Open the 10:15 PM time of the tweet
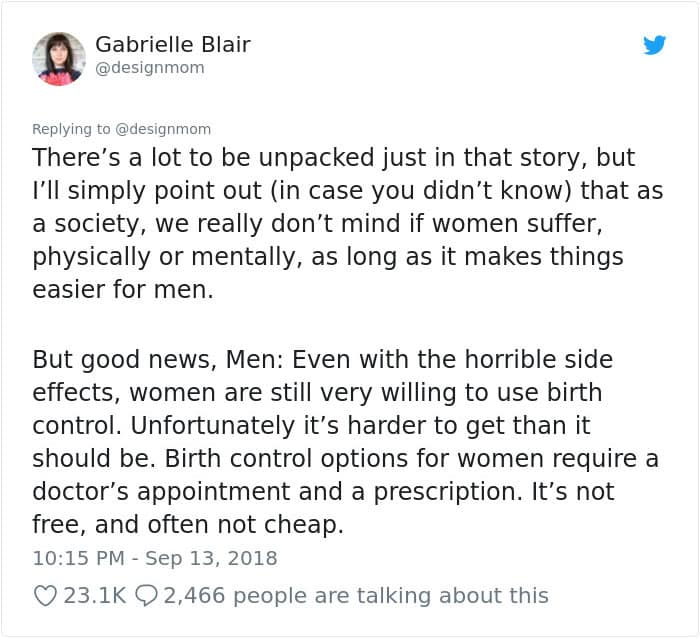The image size is (700, 638). coord(78,559)
